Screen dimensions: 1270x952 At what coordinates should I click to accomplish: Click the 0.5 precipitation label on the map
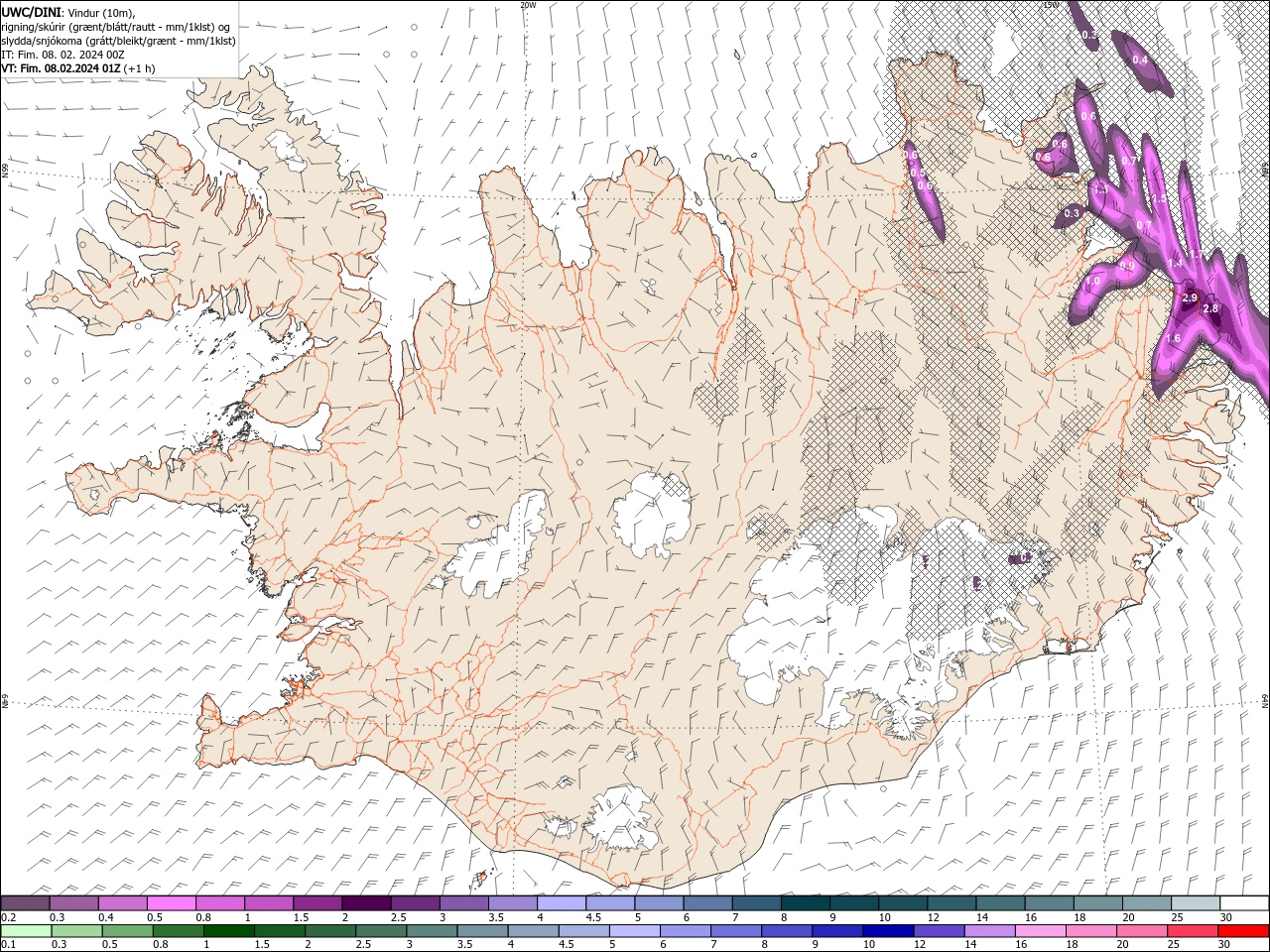pyautogui.click(x=918, y=173)
